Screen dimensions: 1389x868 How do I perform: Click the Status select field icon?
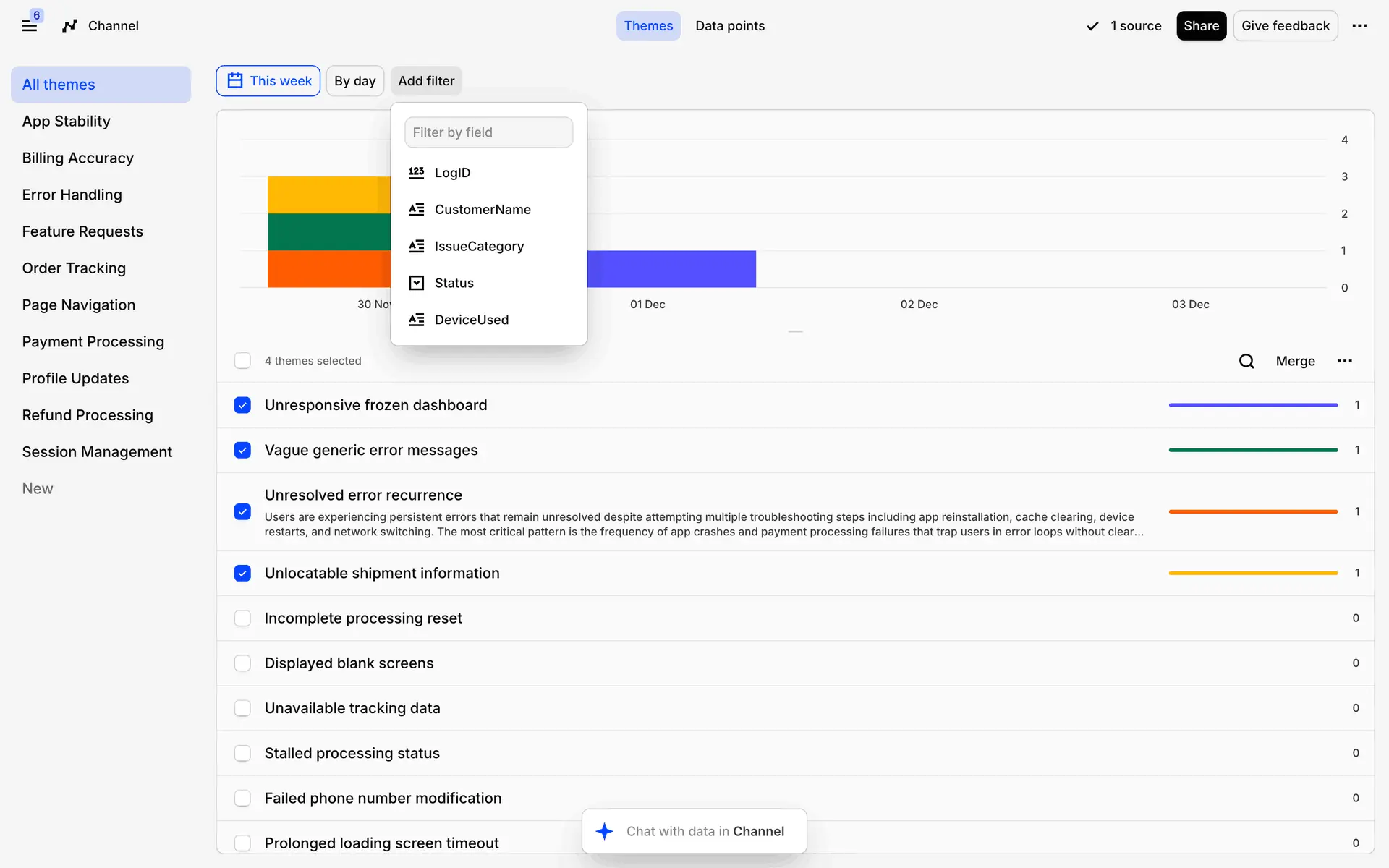417,283
